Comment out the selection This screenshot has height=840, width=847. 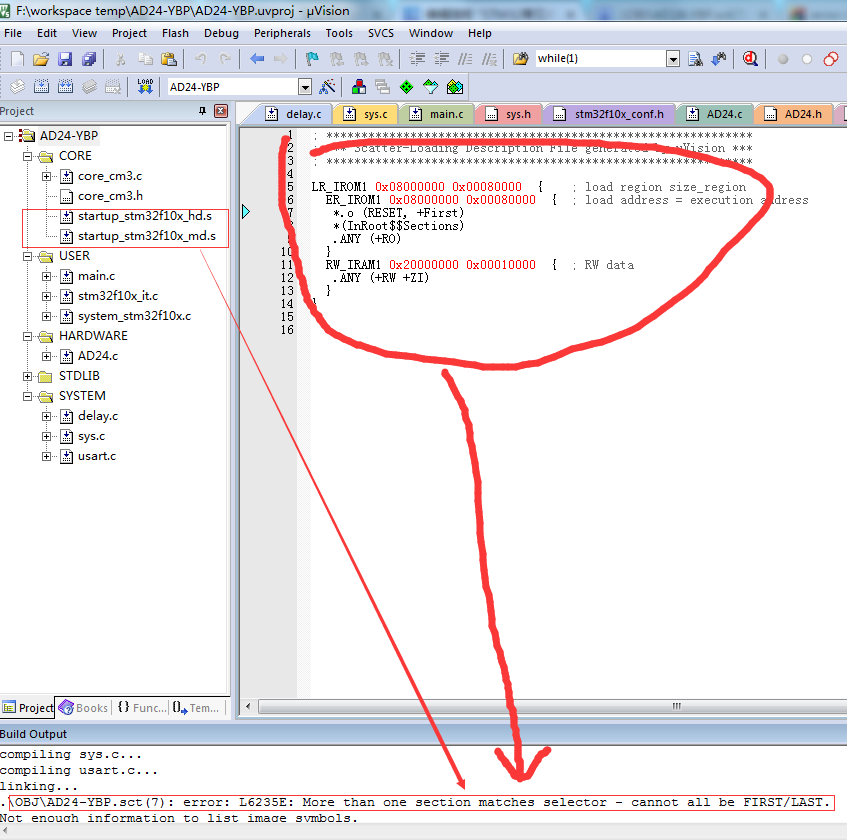point(465,59)
